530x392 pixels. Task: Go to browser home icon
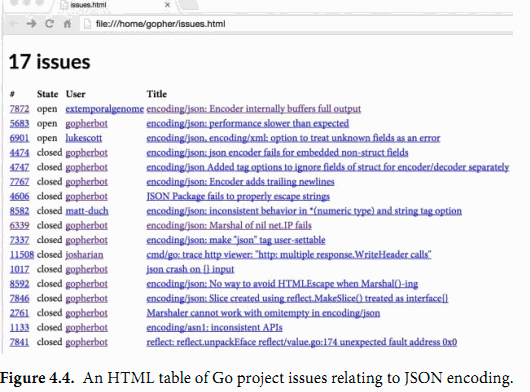tap(67, 24)
